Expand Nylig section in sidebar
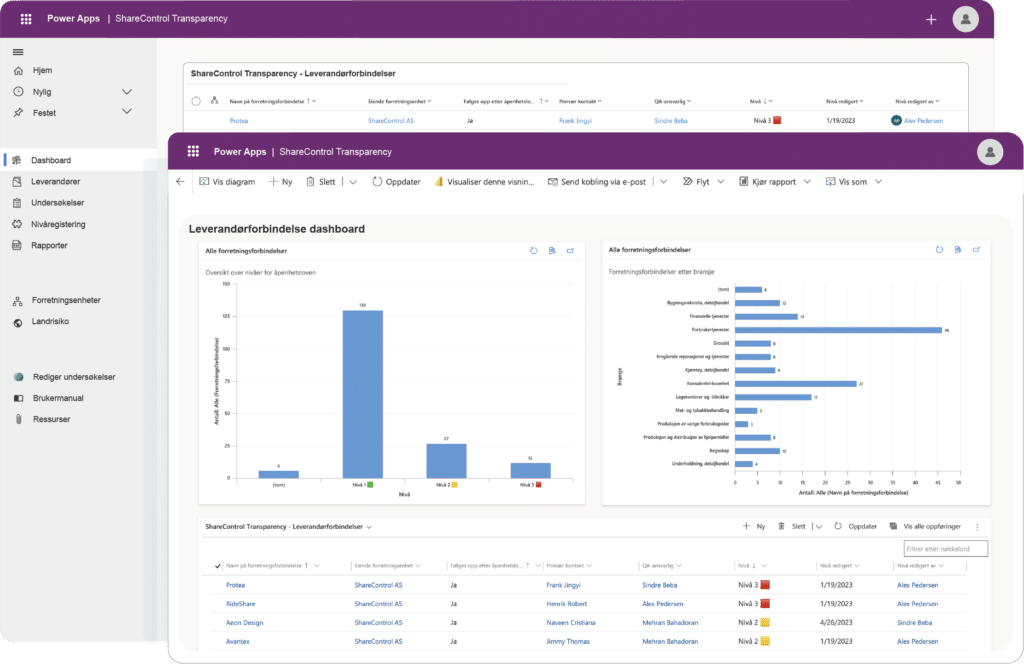 127,92
